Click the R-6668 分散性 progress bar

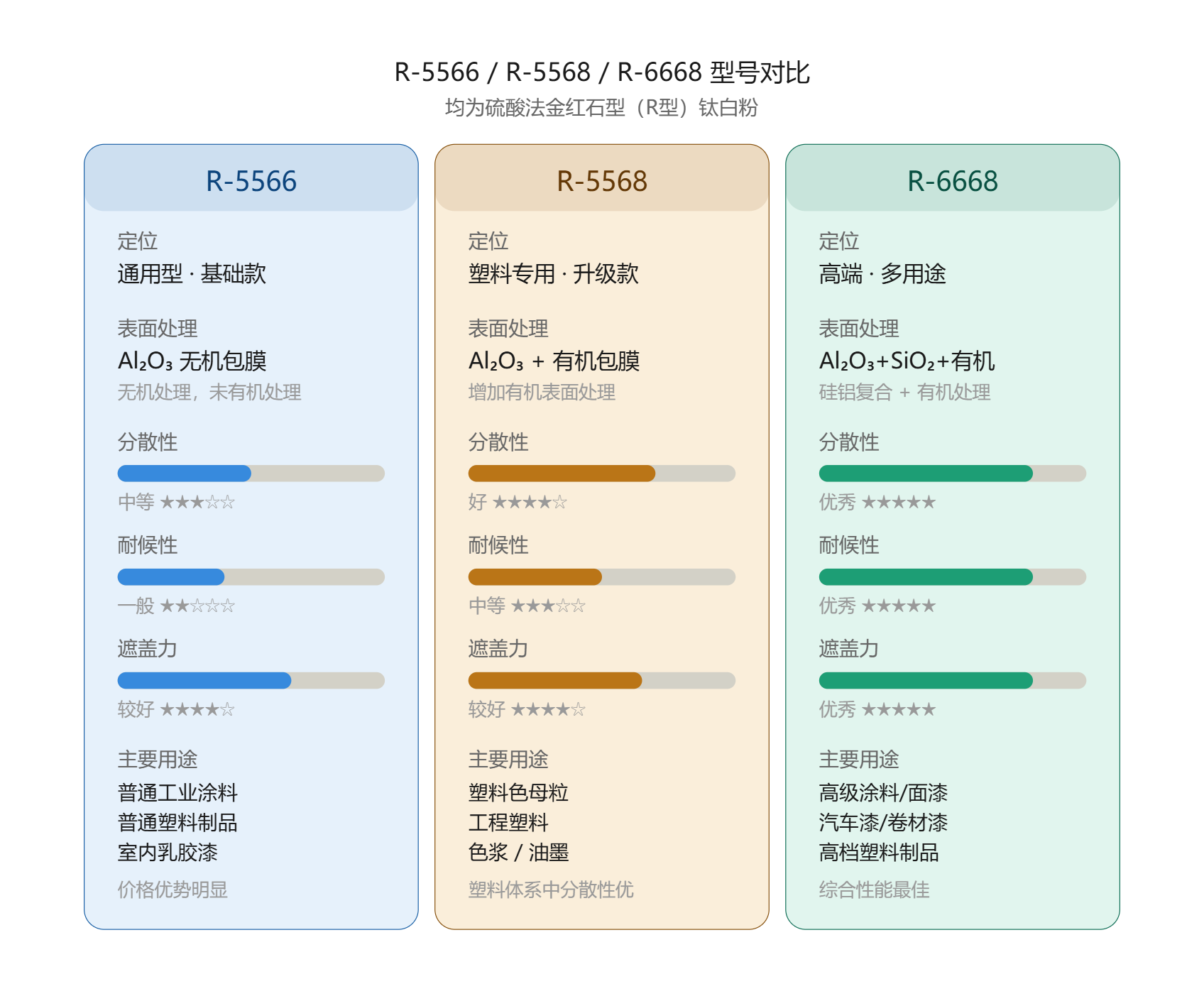(x=953, y=474)
